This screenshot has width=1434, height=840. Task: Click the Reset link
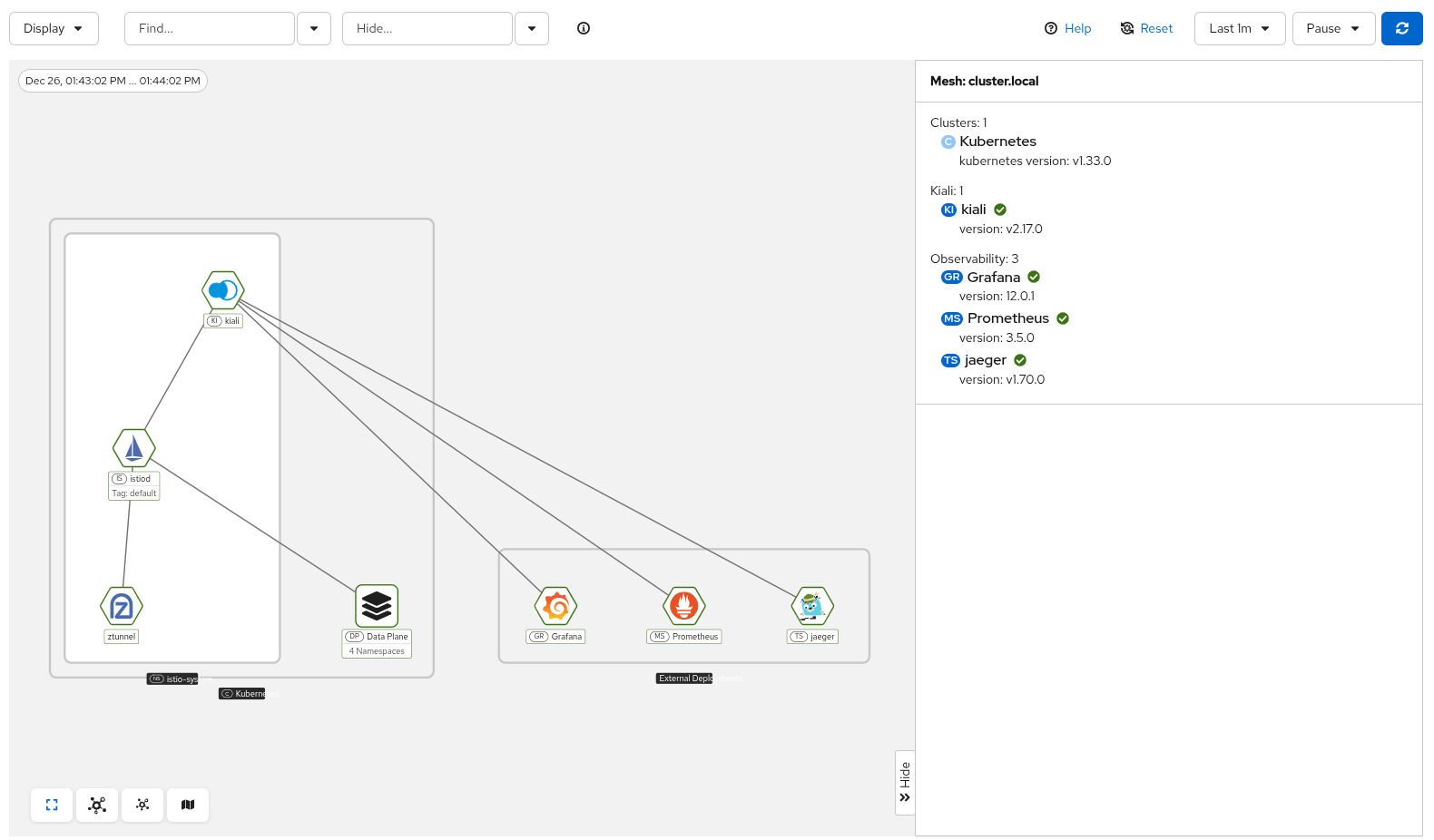tap(1146, 28)
